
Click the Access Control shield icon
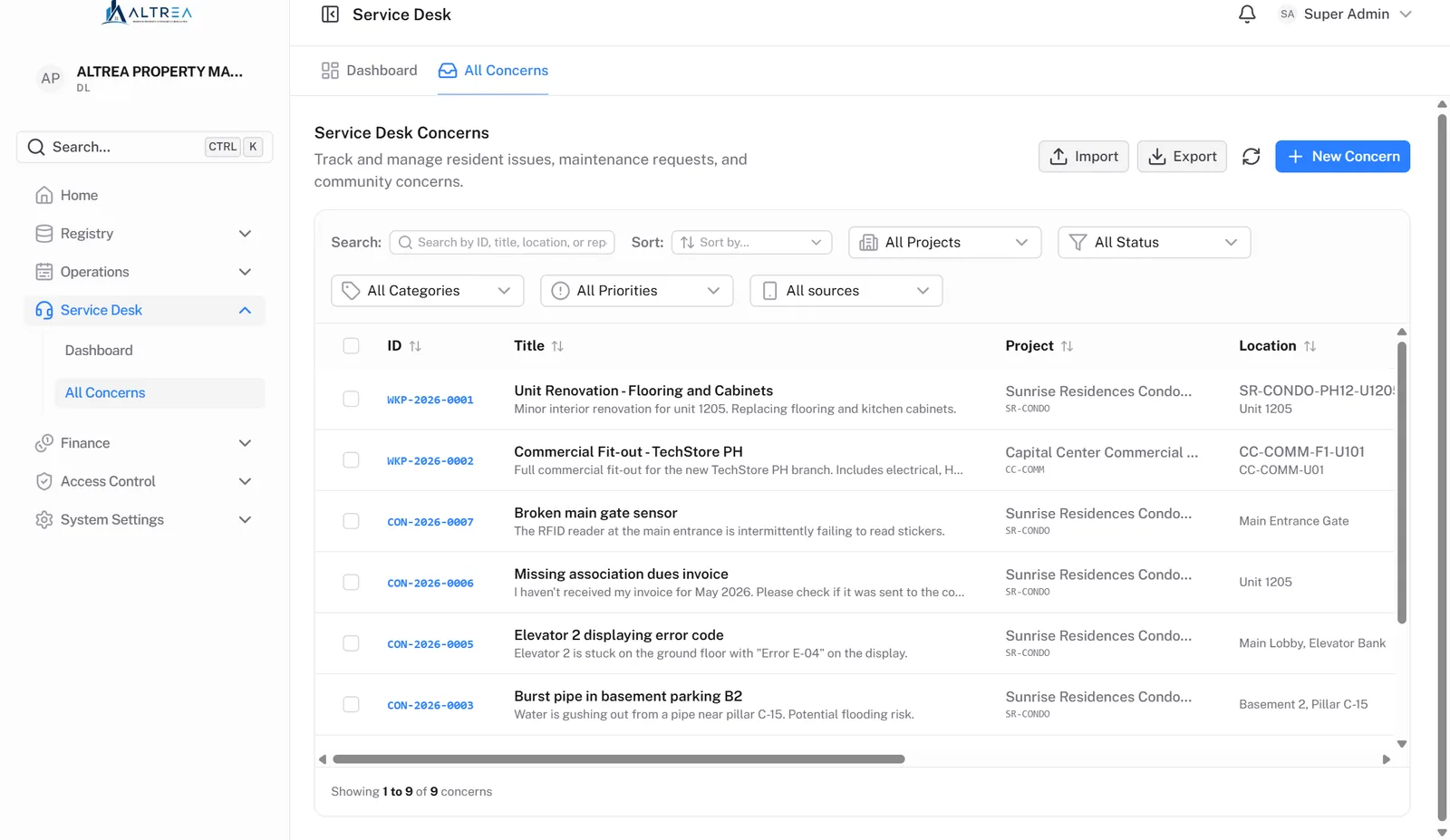point(43,481)
